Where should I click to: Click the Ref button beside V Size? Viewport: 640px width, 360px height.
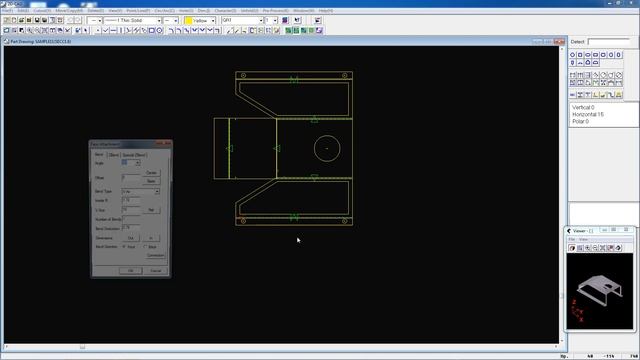pyautogui.click(x=151, y=210)
